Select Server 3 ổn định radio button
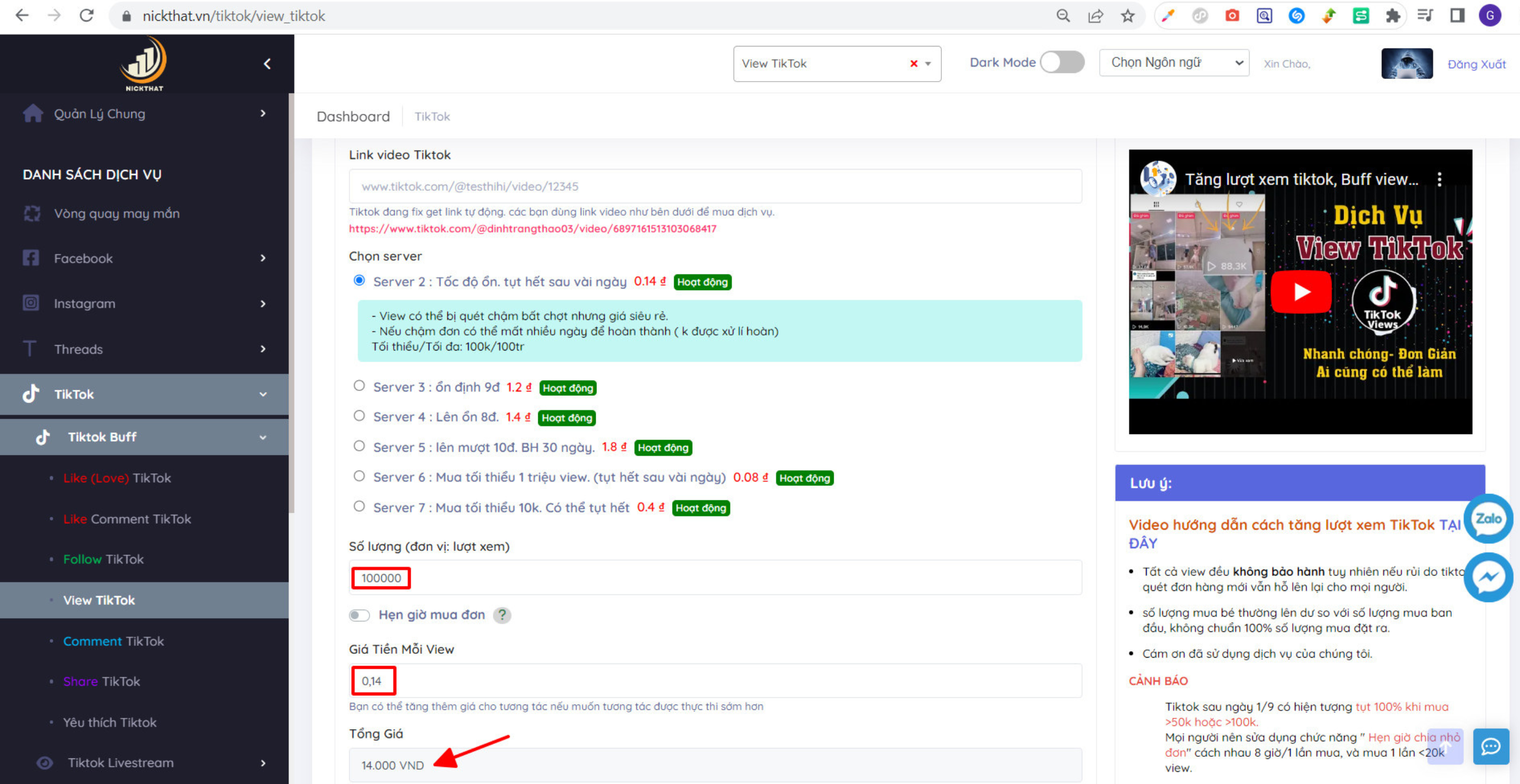 [x=359, y=386]
